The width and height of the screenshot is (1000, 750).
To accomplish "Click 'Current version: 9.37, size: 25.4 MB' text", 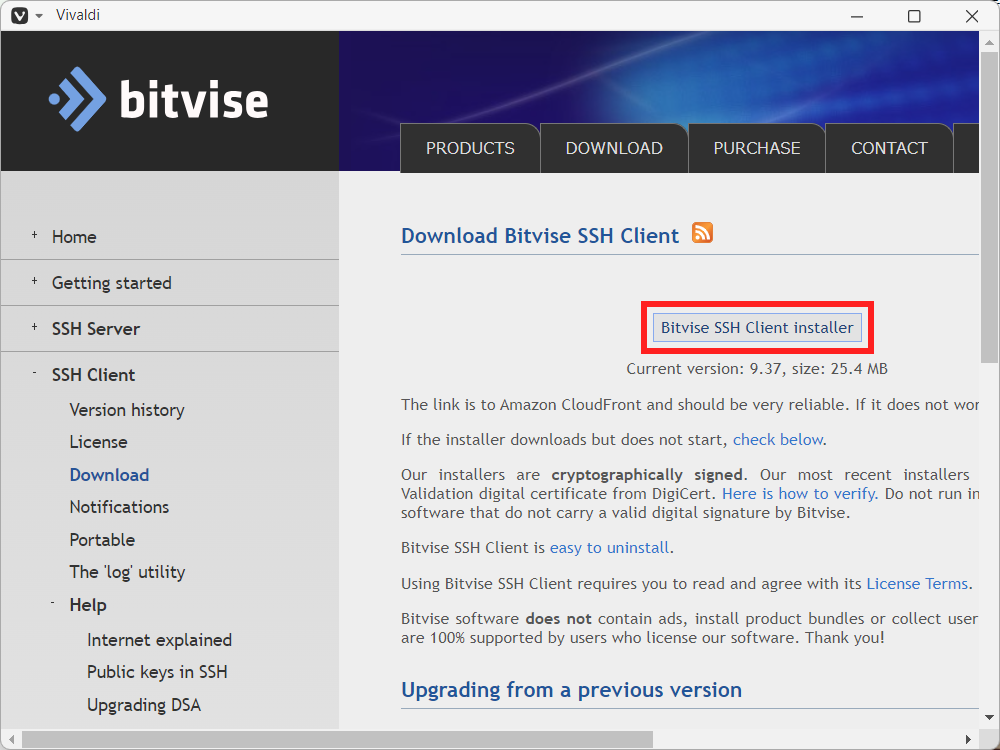I will coord(757,369).
